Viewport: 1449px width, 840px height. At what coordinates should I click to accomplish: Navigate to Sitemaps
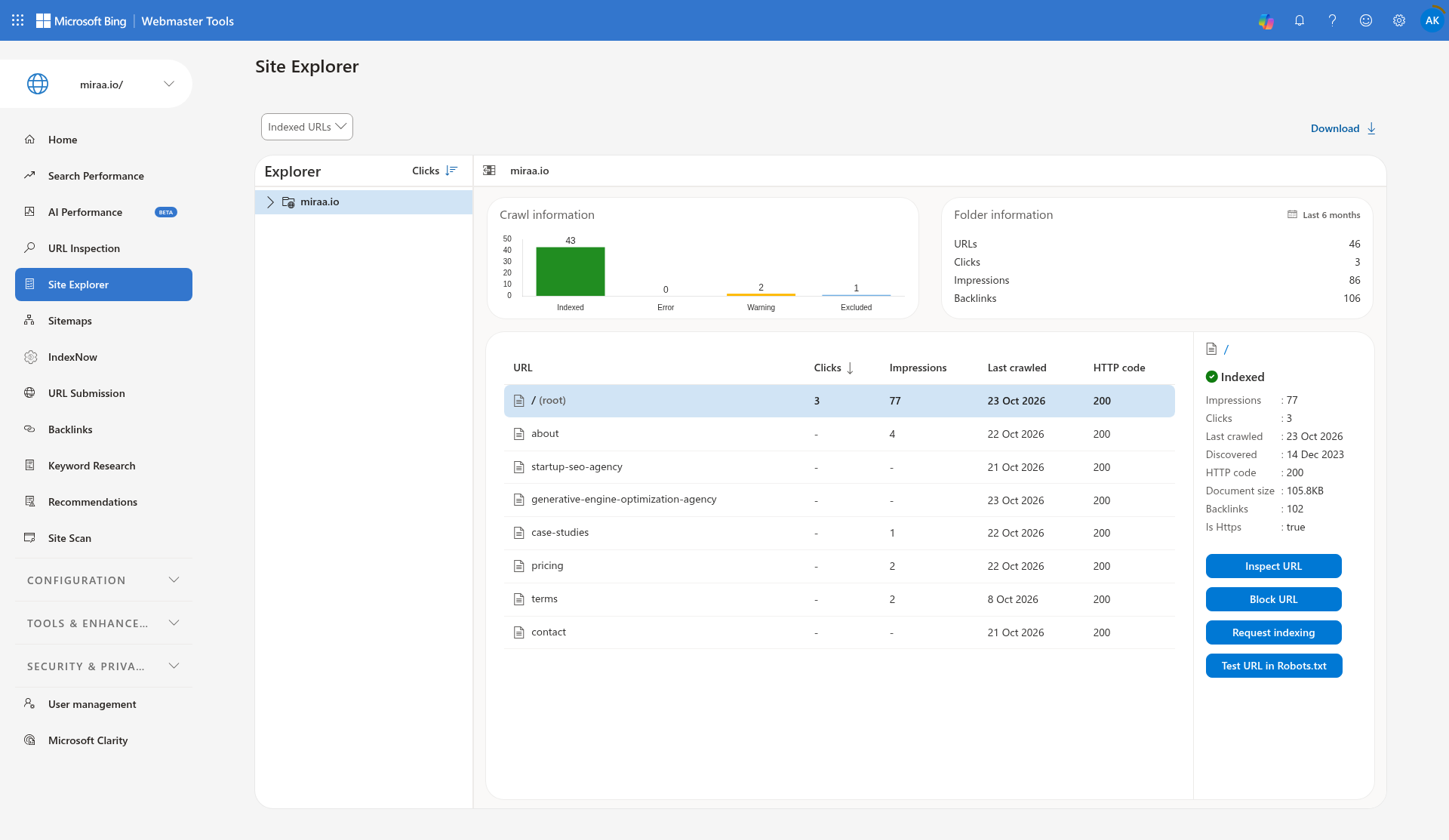[x=103, y=321]
